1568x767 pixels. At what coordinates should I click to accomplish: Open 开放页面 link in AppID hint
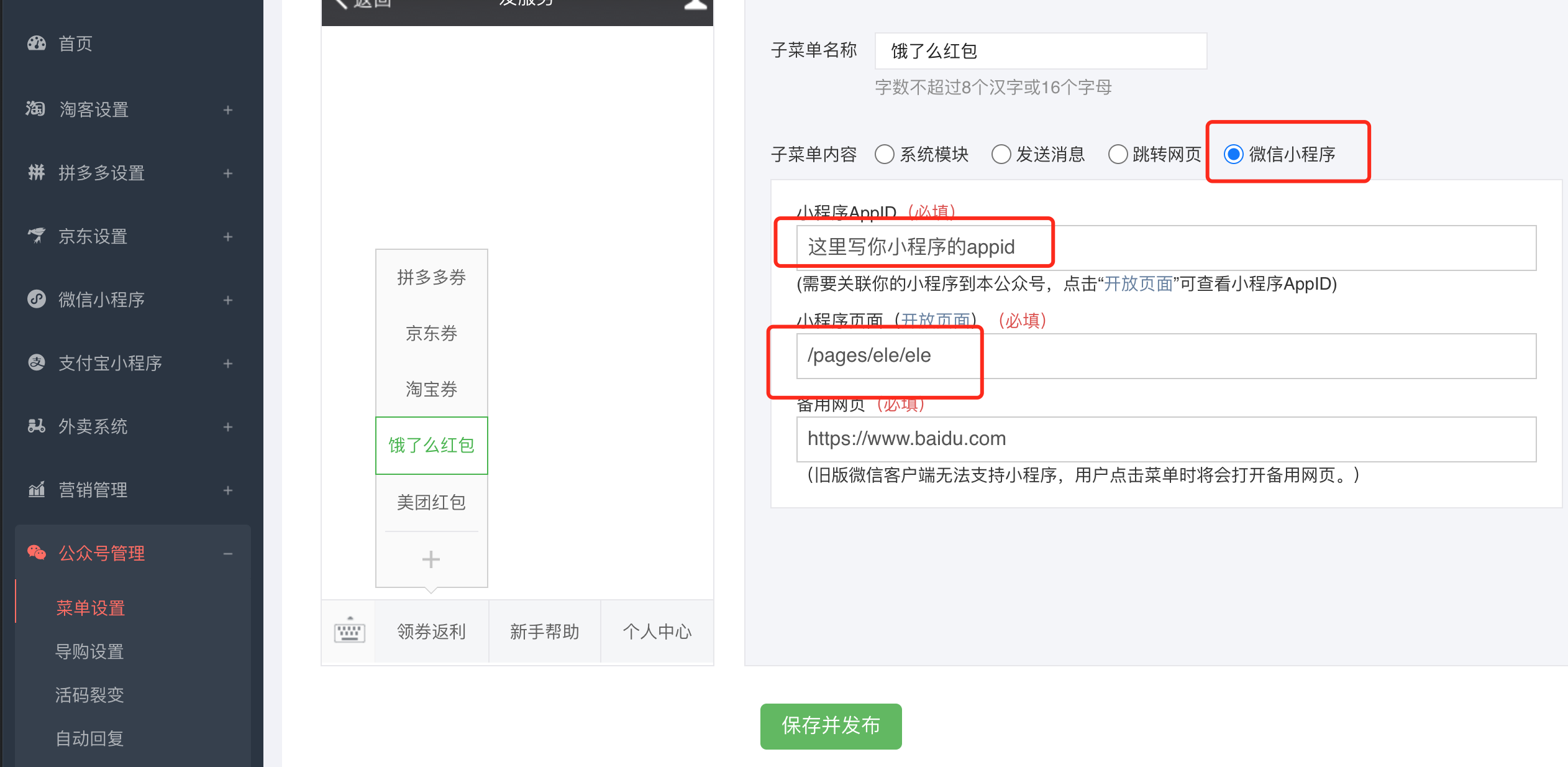(x=1138, y=284)
